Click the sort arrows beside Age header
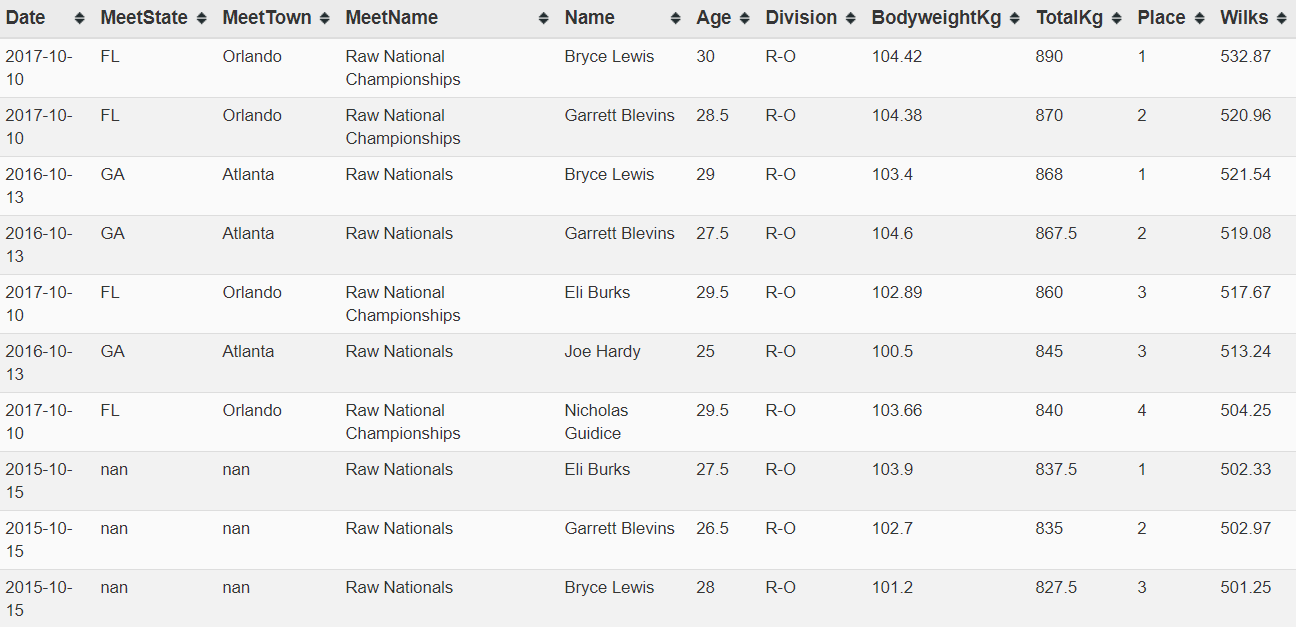Viewport: 1297px width, 627px height. pos(745,19)
